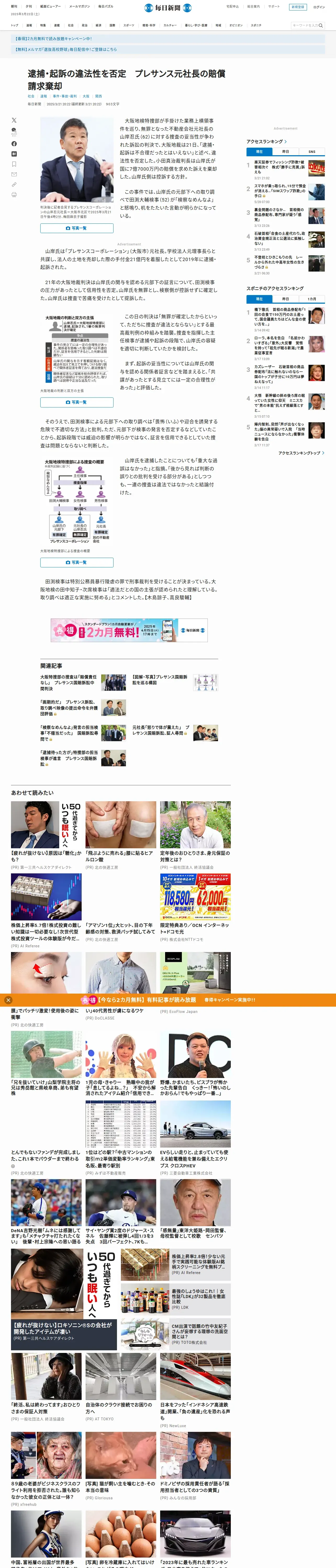Viewport: 336px width, 1568px height.
Task: Click the 関西 article tag
Action: pyautogui.click(x=99, y=96)
